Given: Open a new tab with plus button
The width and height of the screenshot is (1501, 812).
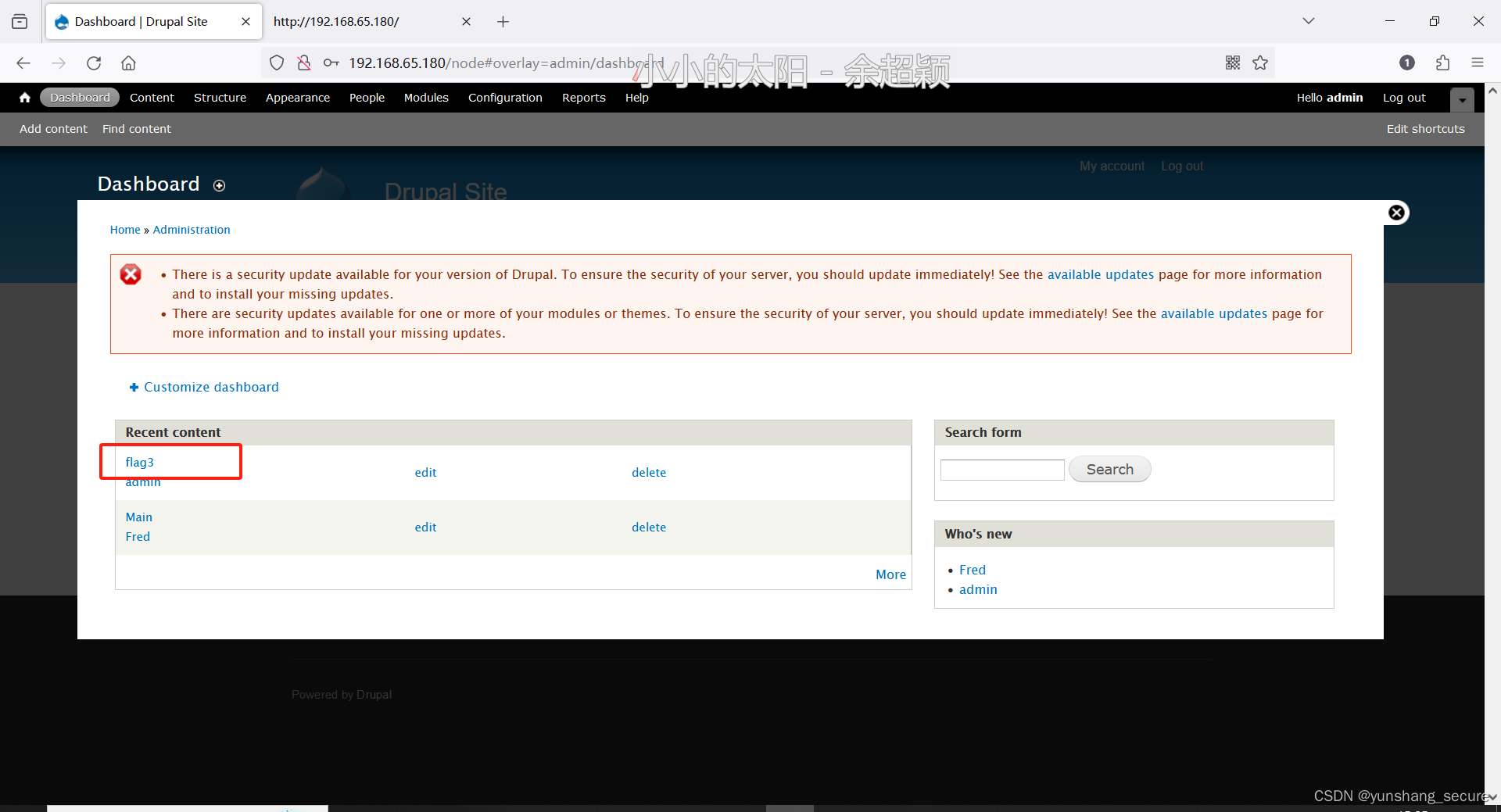Looking at the screenshot, I should [x=503, y=22].
